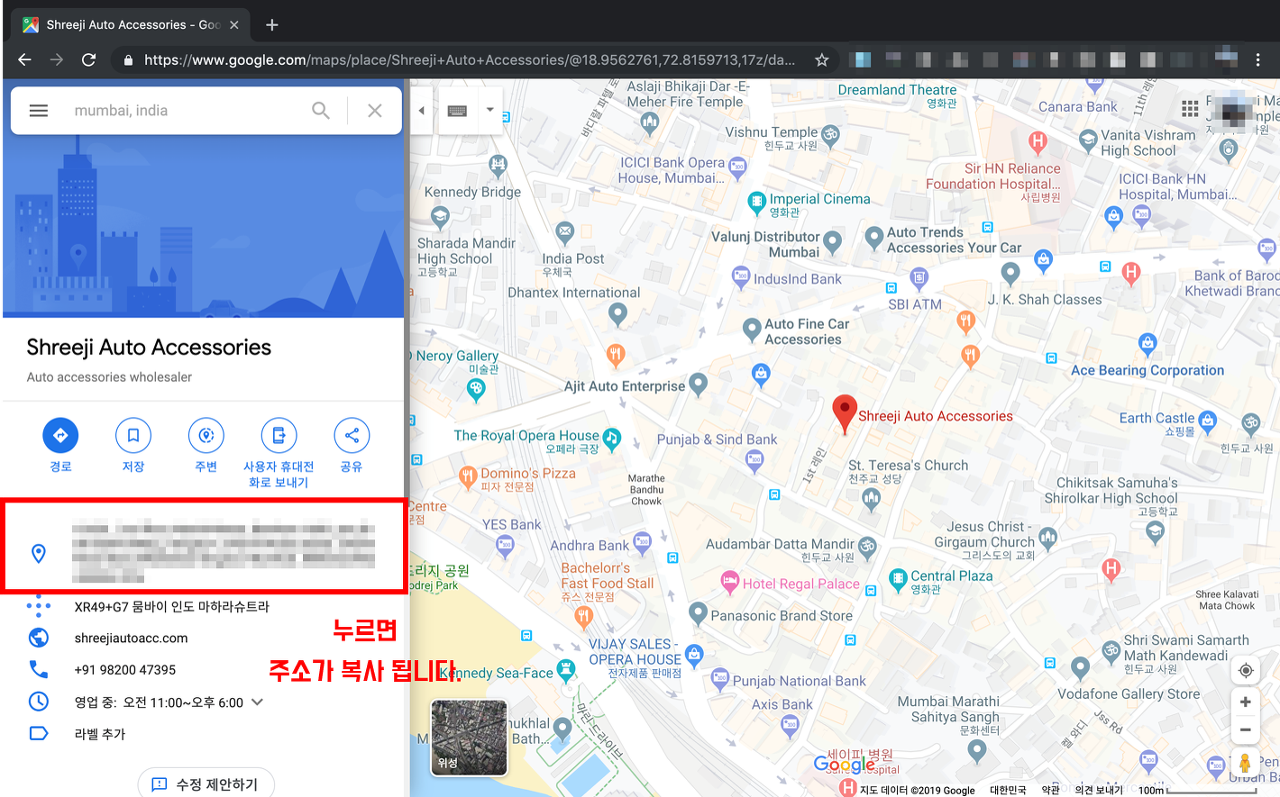This screenshot has height=797, width=1280.
Task: Collapse the side panel arrow
Action: coord(422,111)
